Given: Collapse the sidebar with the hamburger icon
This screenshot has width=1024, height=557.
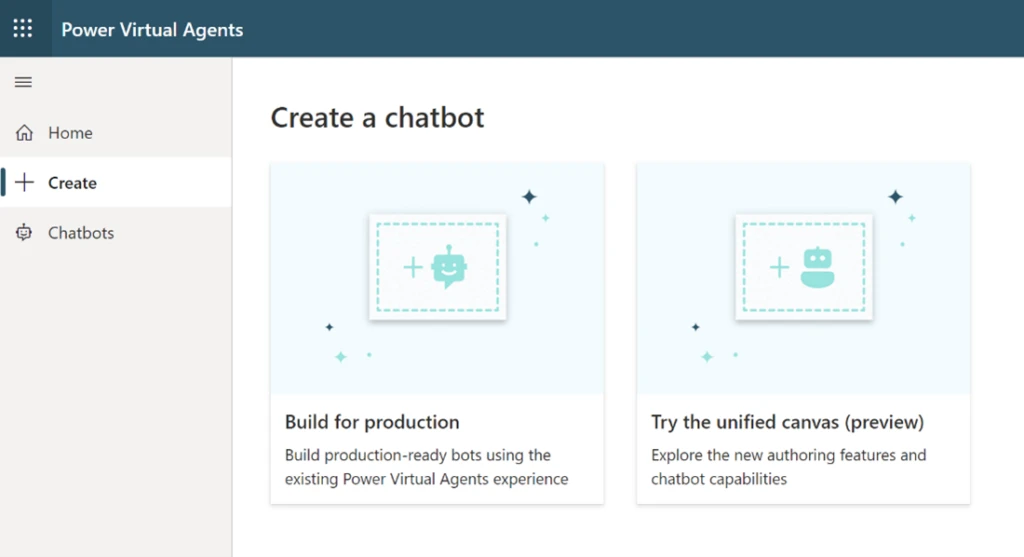Looking at the screenshot, I should 23,82.
